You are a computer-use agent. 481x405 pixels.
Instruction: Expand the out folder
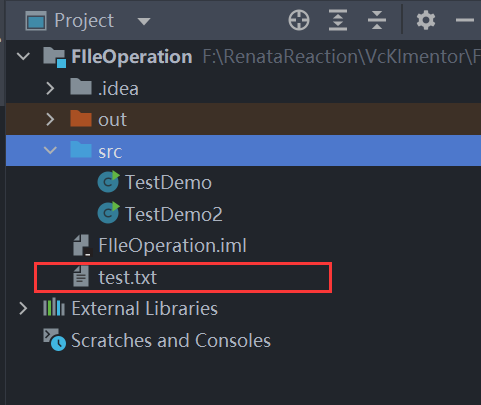coord(50,119)
